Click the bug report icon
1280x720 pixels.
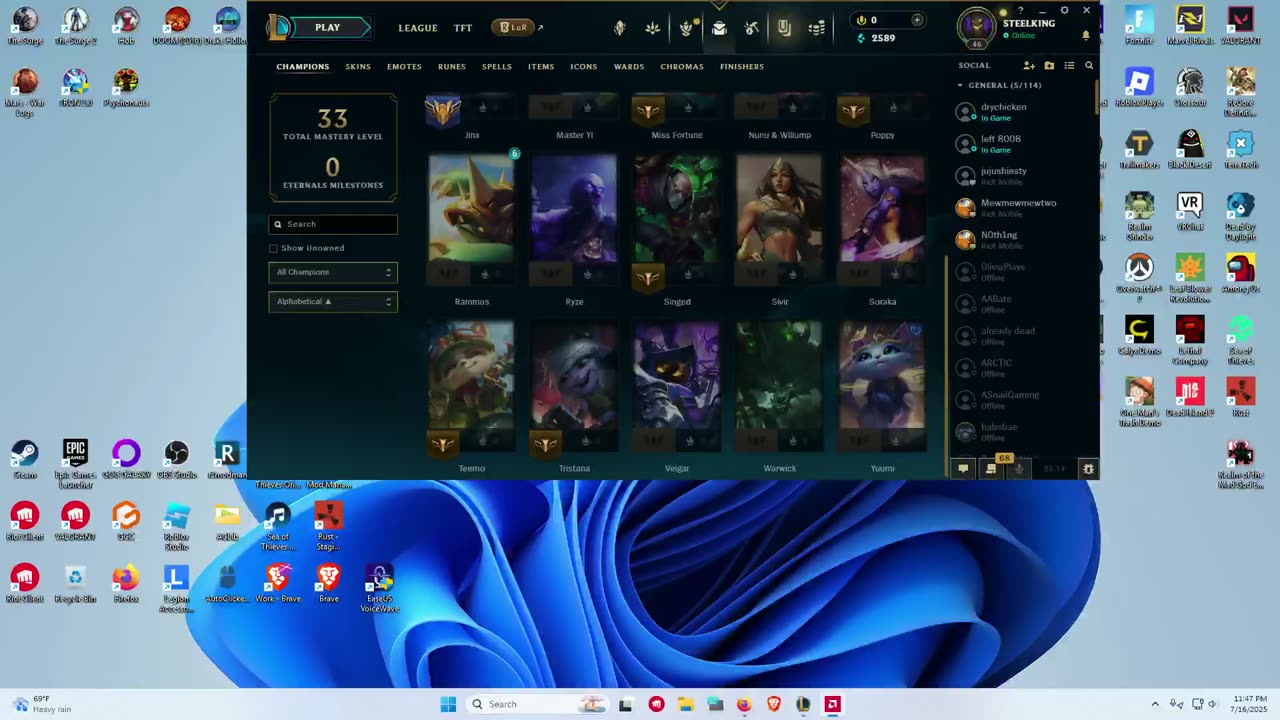1088,468
